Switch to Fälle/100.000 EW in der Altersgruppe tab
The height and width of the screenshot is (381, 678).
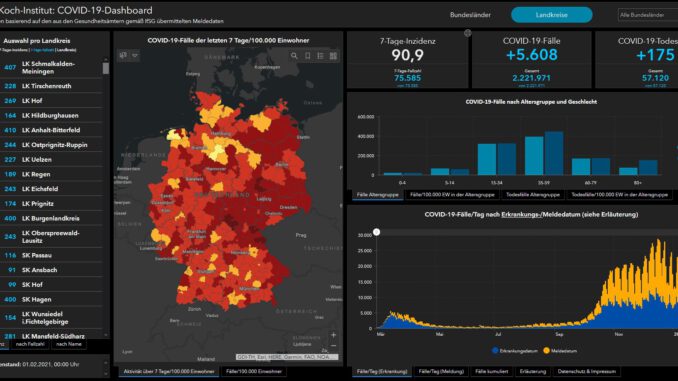coord(452,195)
